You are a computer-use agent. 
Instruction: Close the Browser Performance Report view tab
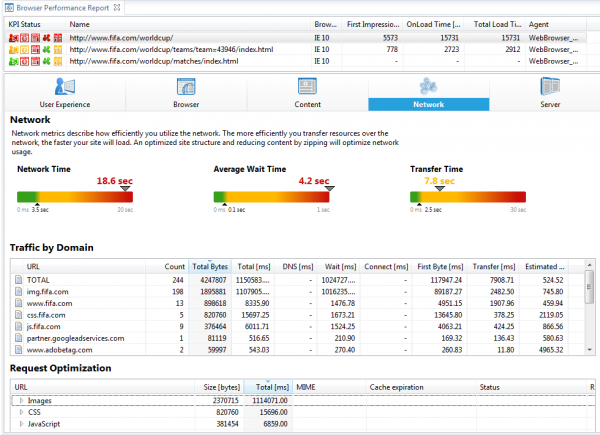click(x=117, y=7)
